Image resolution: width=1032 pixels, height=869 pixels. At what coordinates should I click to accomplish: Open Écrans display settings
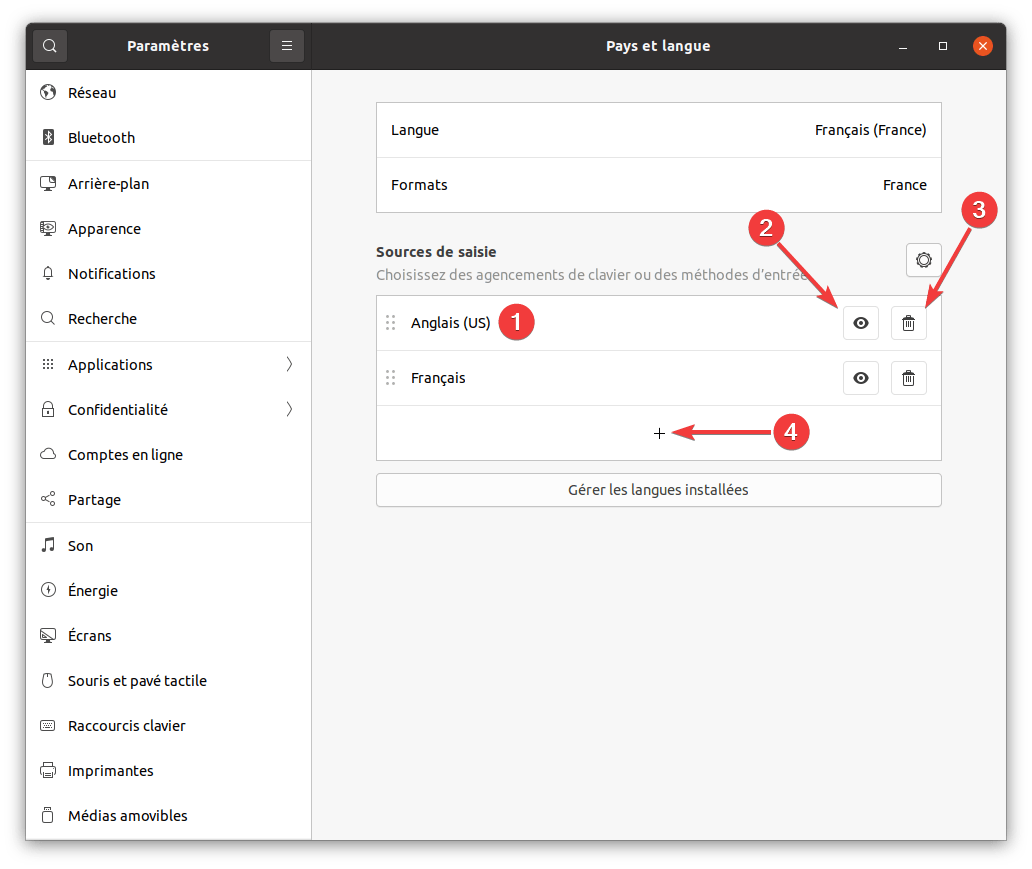point(89,636)
